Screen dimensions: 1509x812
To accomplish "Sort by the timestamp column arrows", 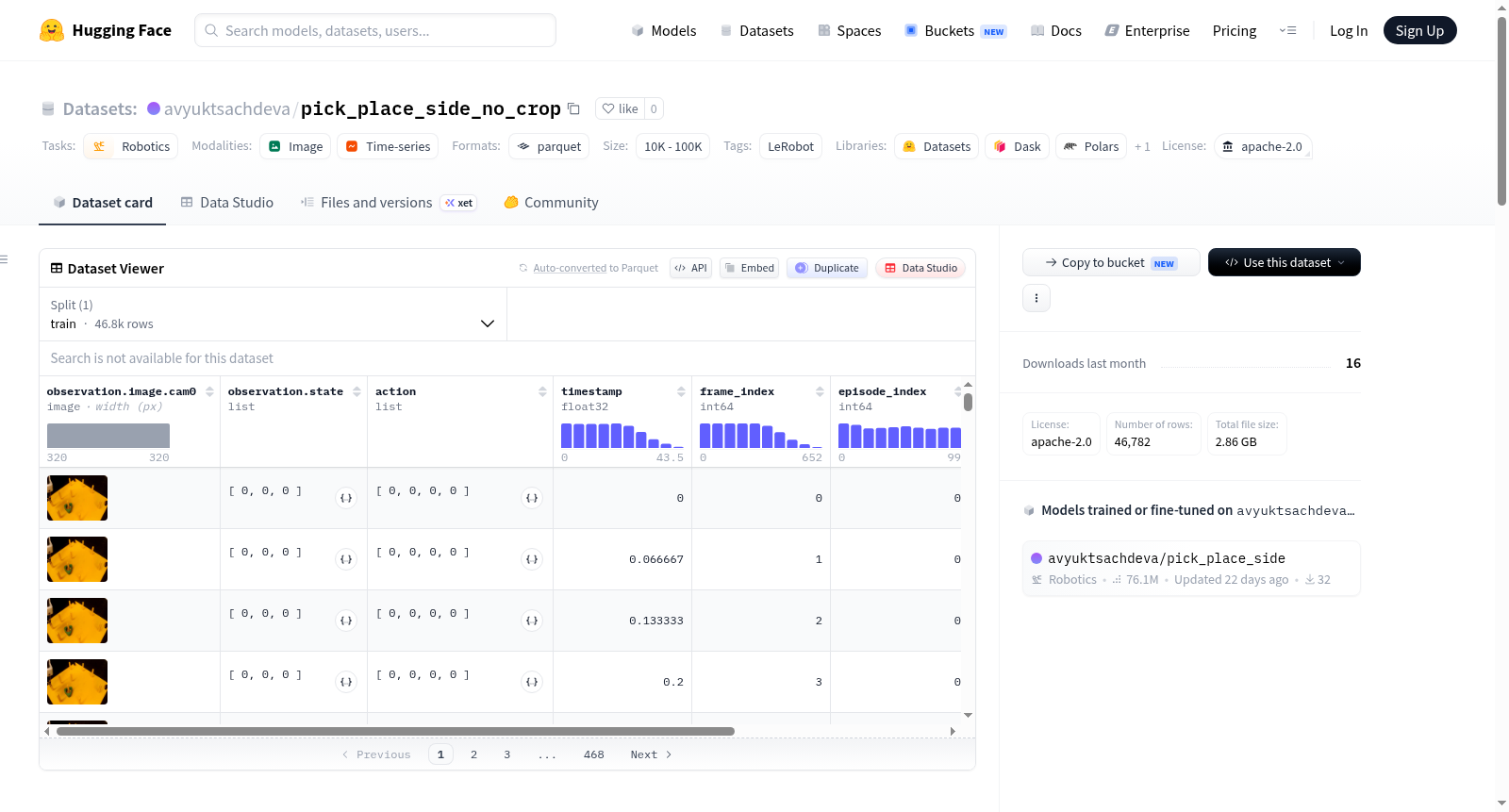I will [x=681, y=391].
